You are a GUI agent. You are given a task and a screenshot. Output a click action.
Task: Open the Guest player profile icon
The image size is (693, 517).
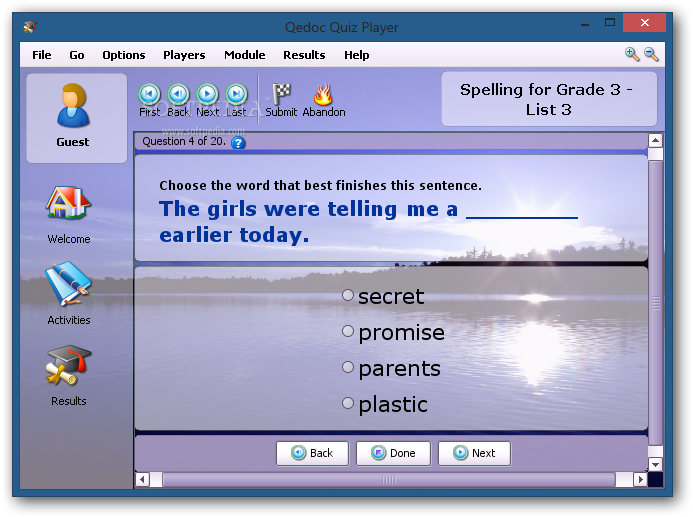click(73, 106)
